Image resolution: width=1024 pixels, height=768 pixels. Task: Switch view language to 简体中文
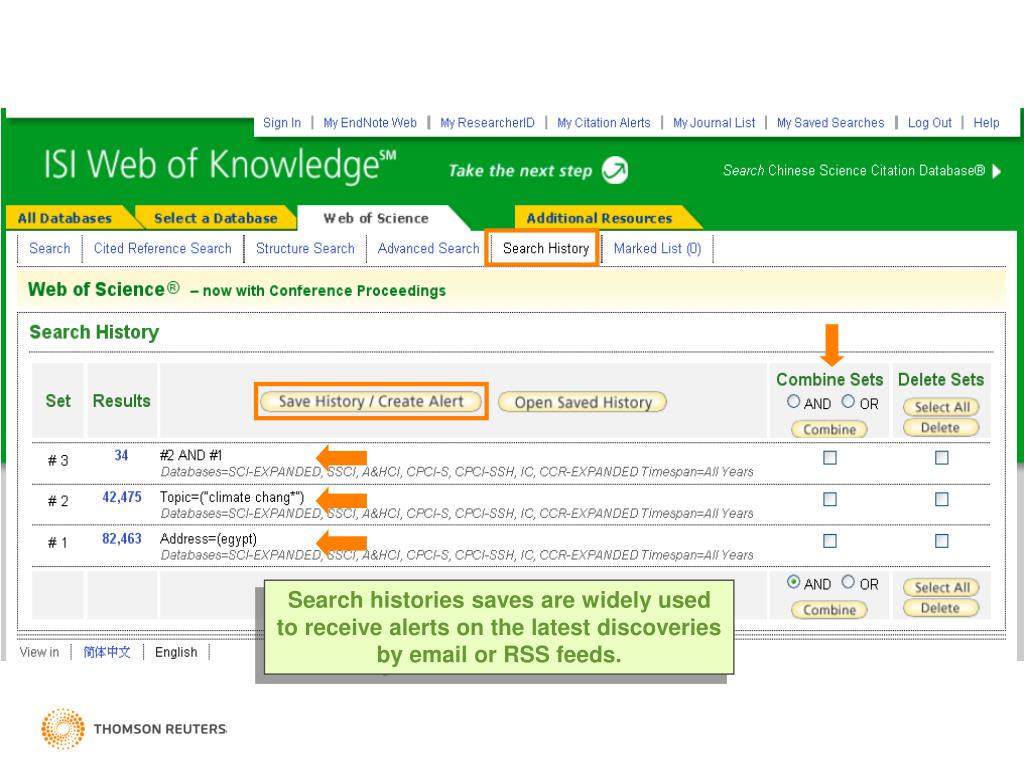click(x=106, y=652)
